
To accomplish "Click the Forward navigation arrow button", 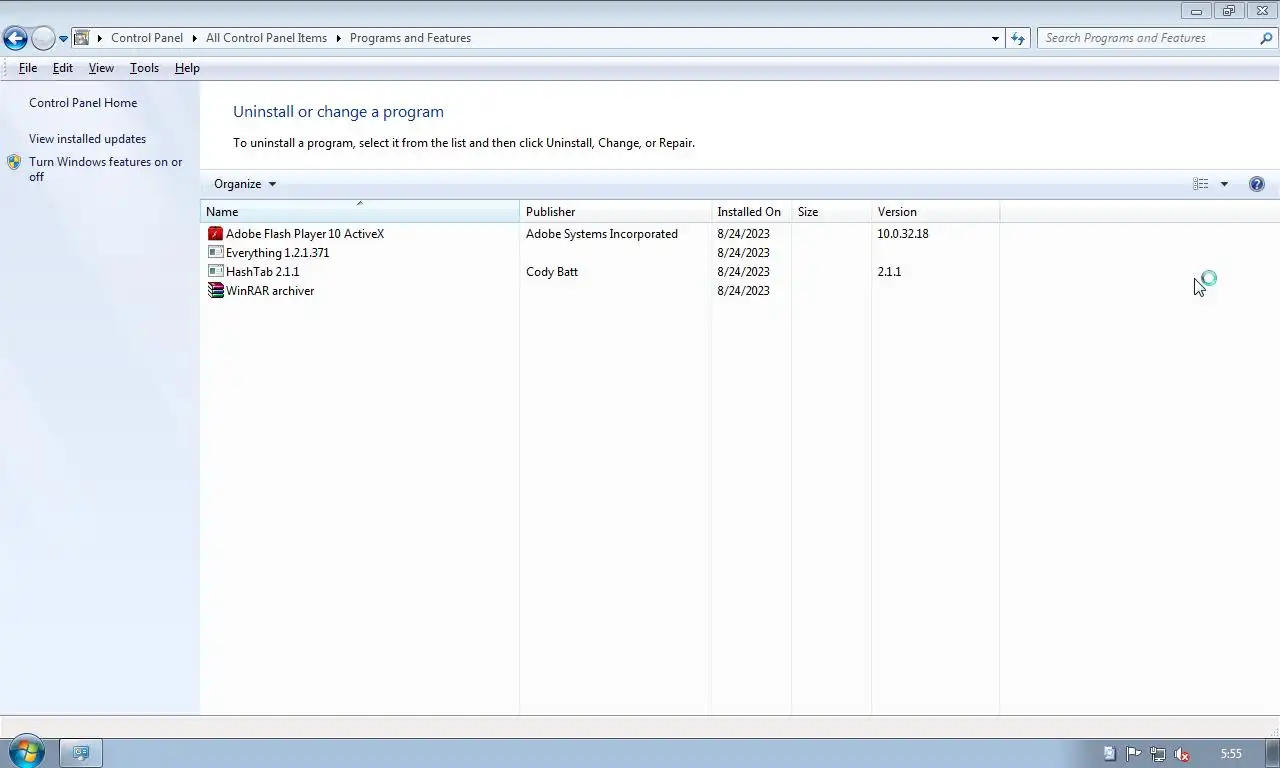I will [x=43, y=38].
